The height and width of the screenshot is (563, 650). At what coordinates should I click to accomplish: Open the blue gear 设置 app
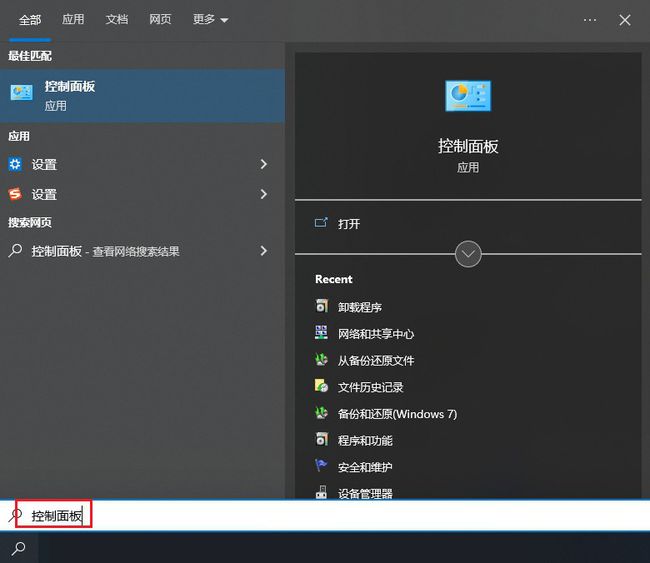coord(44,165)
